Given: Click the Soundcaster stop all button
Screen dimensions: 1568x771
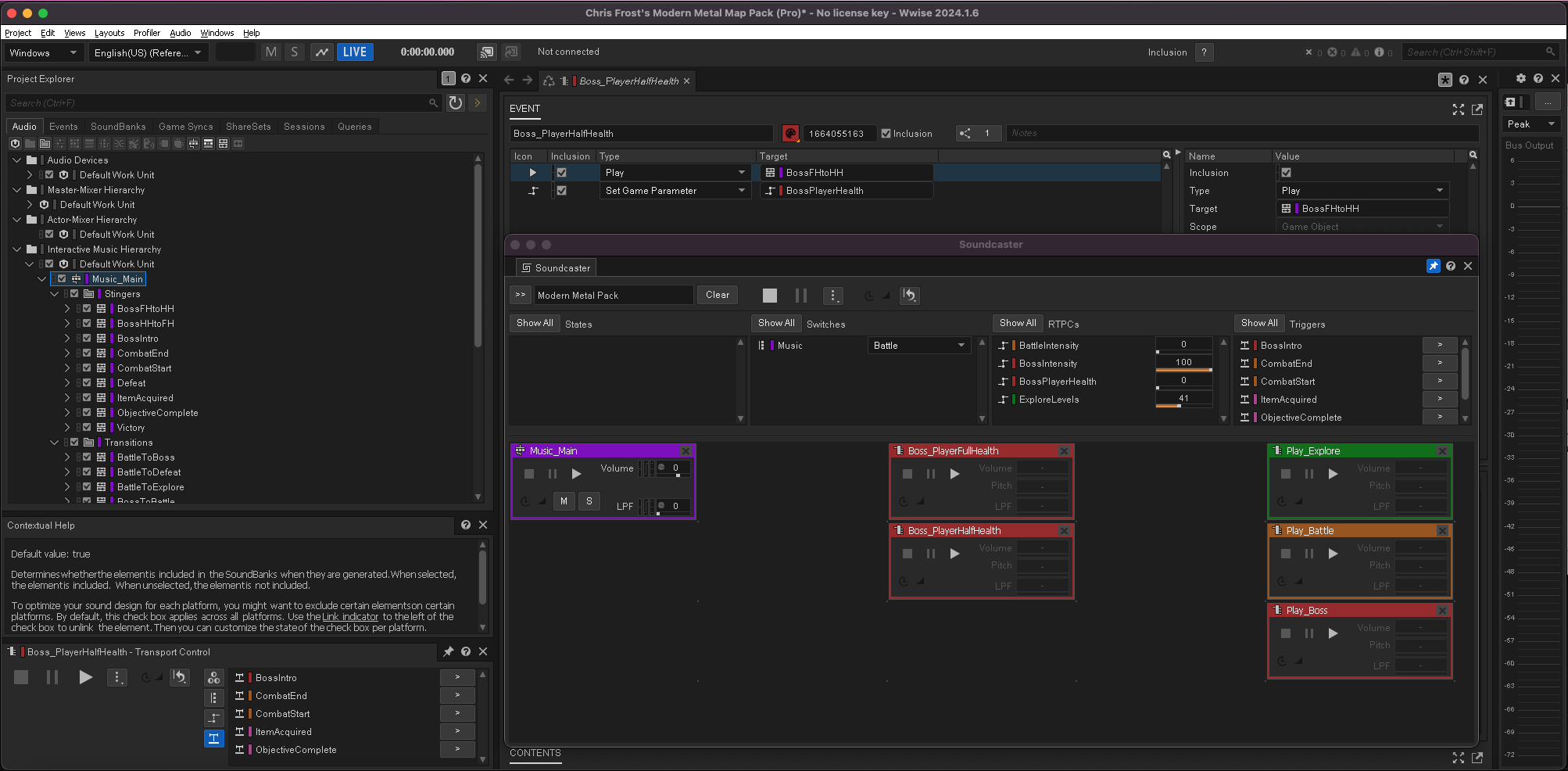Looking at the screenshot, I should coord(769,296).
